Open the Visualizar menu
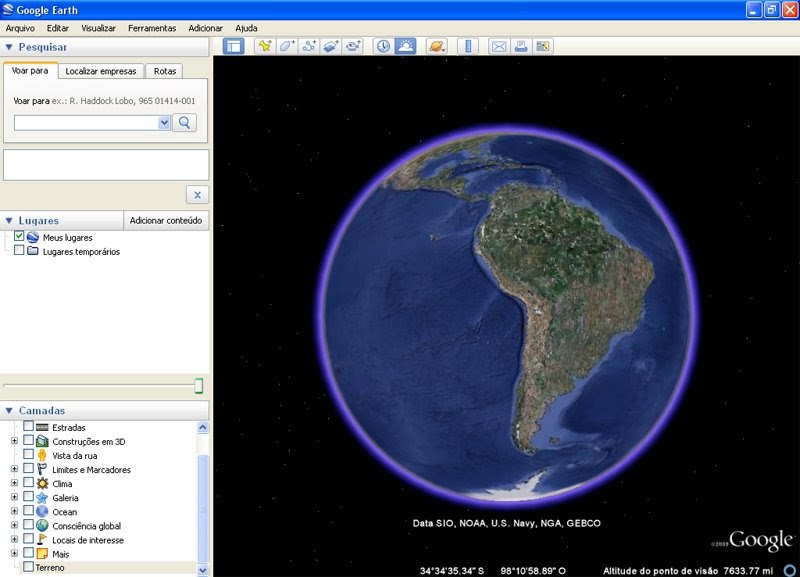Screen dimensions: 800x577 [x=98, y=28]
